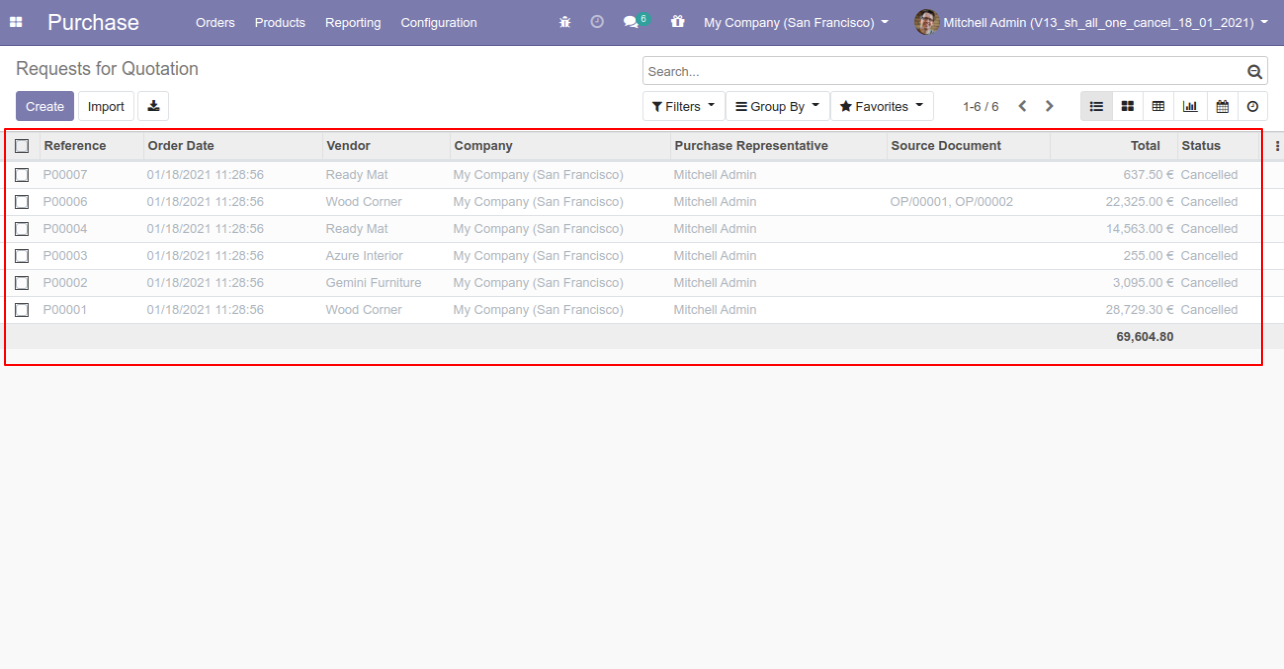Screen dimensions: 1284x669
Task: Open the apps grid home menu
Action: click(16, 22)
